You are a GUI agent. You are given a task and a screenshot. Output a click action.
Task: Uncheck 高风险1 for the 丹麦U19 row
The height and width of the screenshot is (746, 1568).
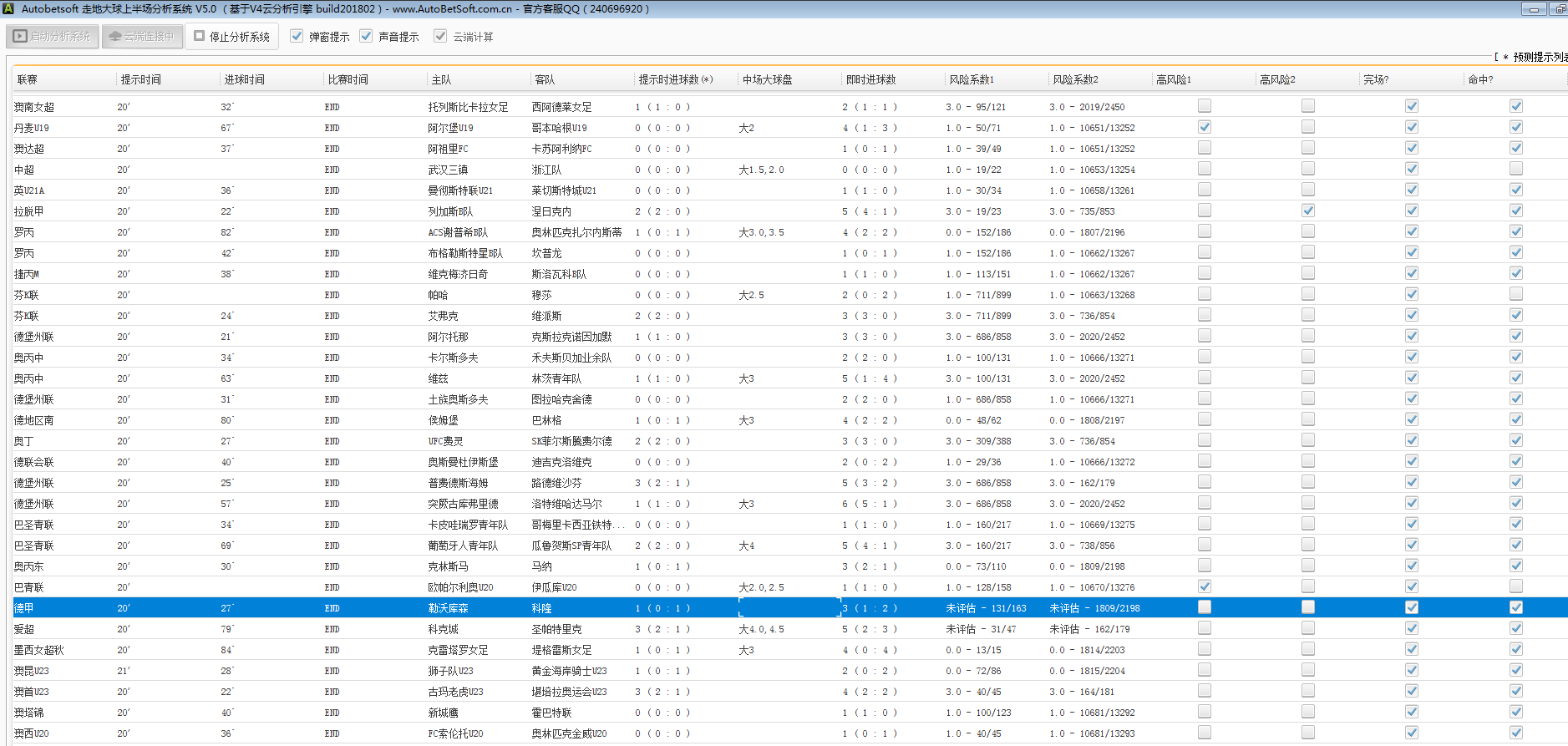point(1204,127)
